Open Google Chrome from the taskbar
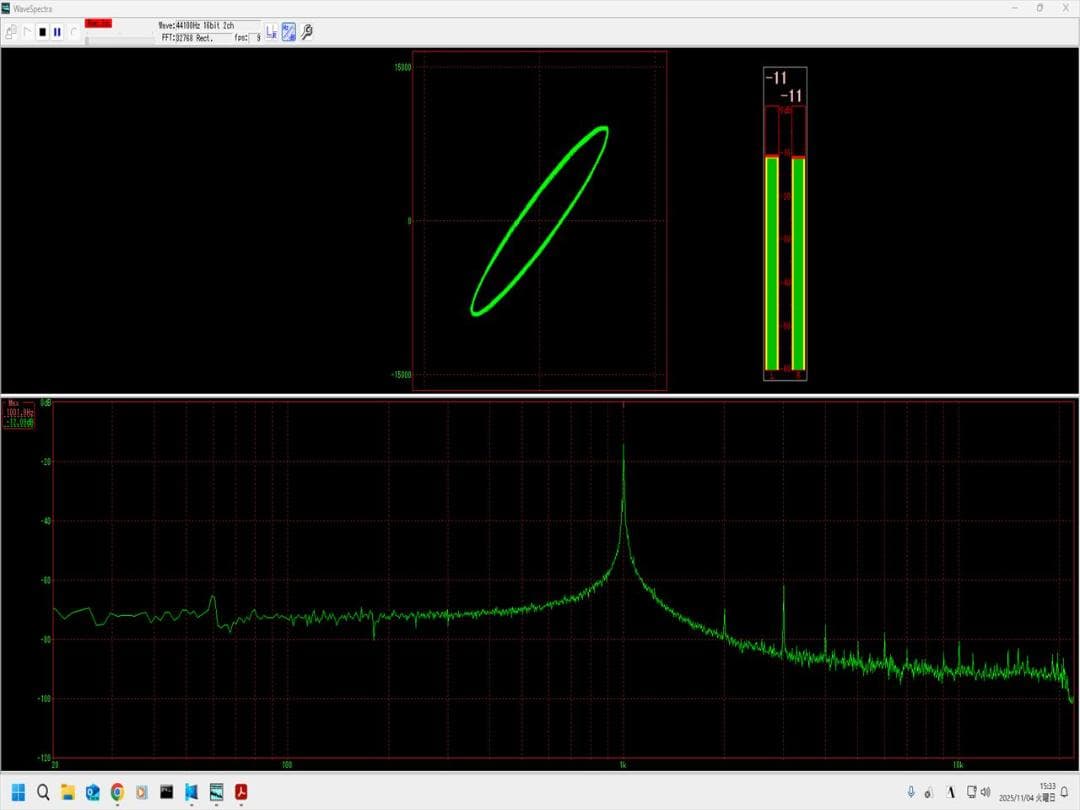The height and width of the screenshot is (810, 1080). coord(117,792)
